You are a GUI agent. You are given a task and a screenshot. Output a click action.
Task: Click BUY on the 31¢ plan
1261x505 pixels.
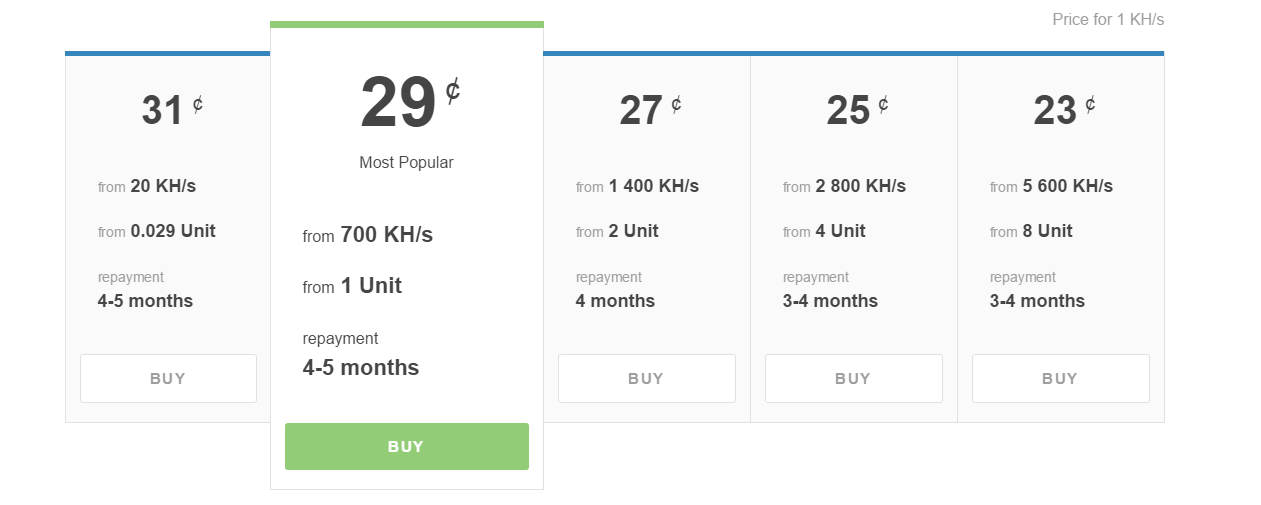point(168,378)
